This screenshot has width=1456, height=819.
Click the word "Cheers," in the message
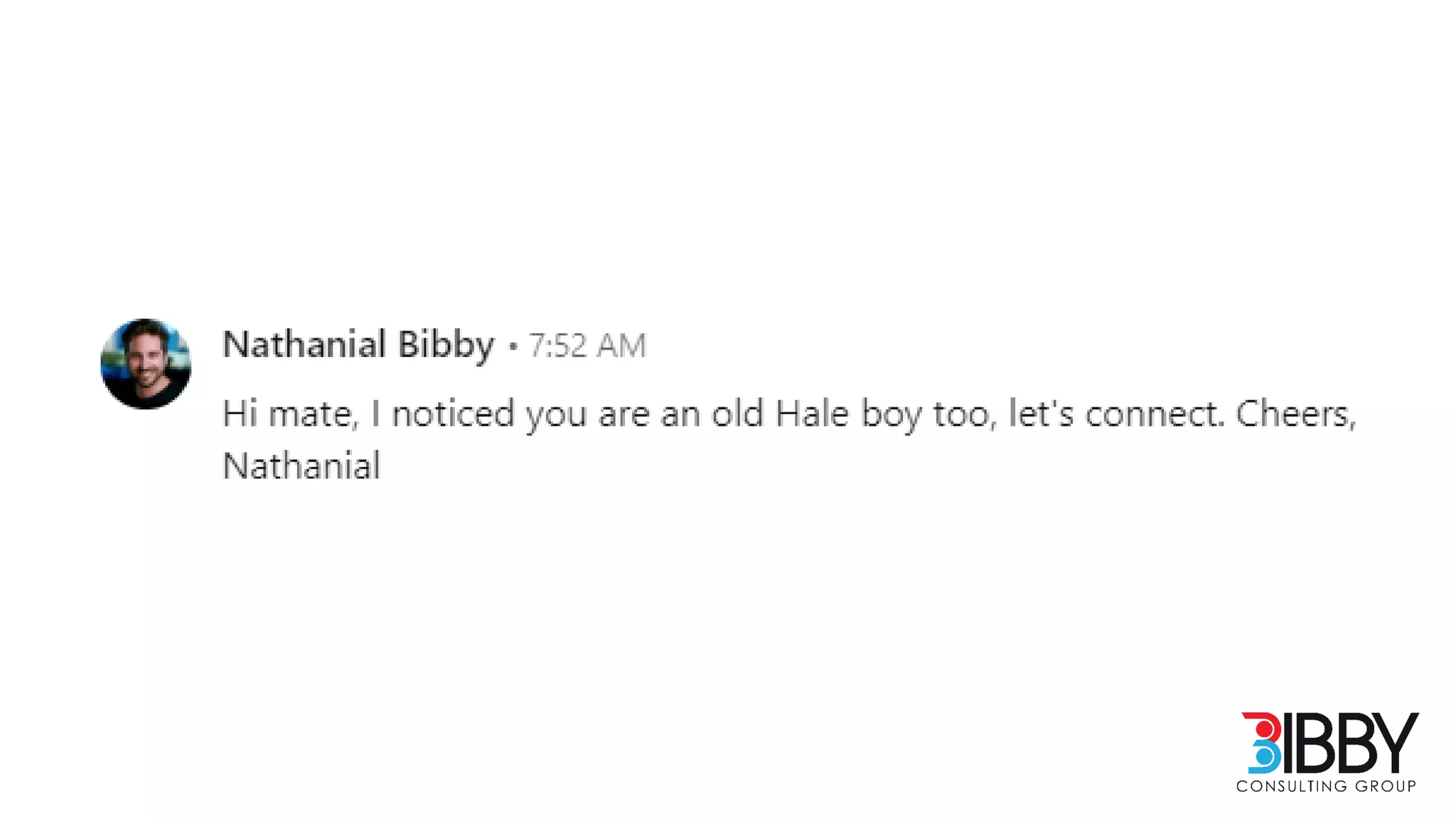pos(1295,414)
